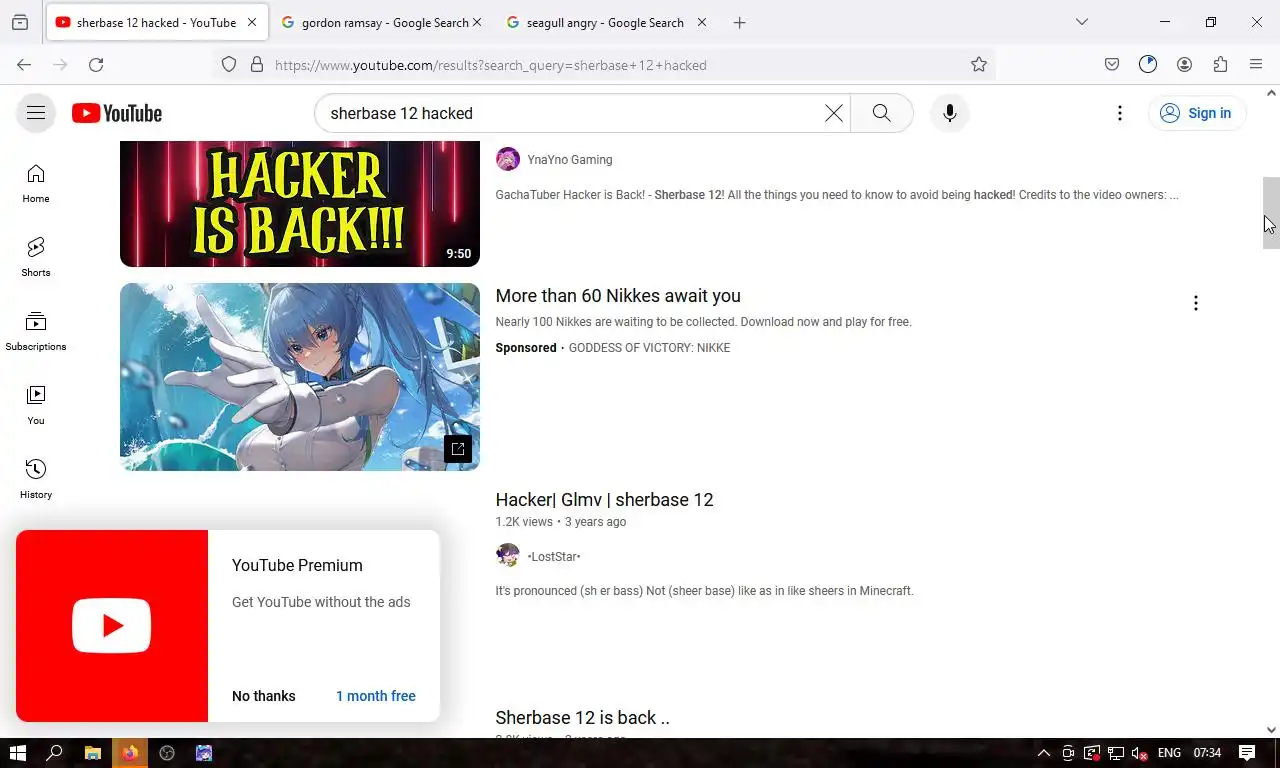The width and height of the screenshot is (1280, 768).
Task: Play the HACKER IS BACK thumbnail video
Action: [x=300, y=204]
